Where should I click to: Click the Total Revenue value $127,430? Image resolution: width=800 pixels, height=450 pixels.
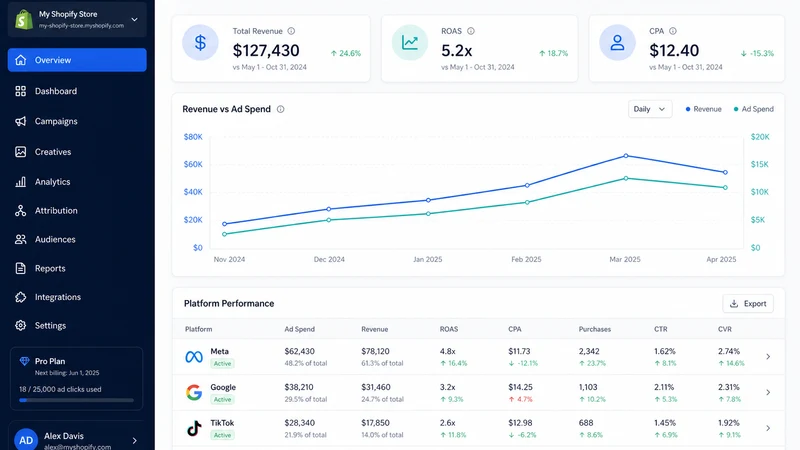coord(266,51)
